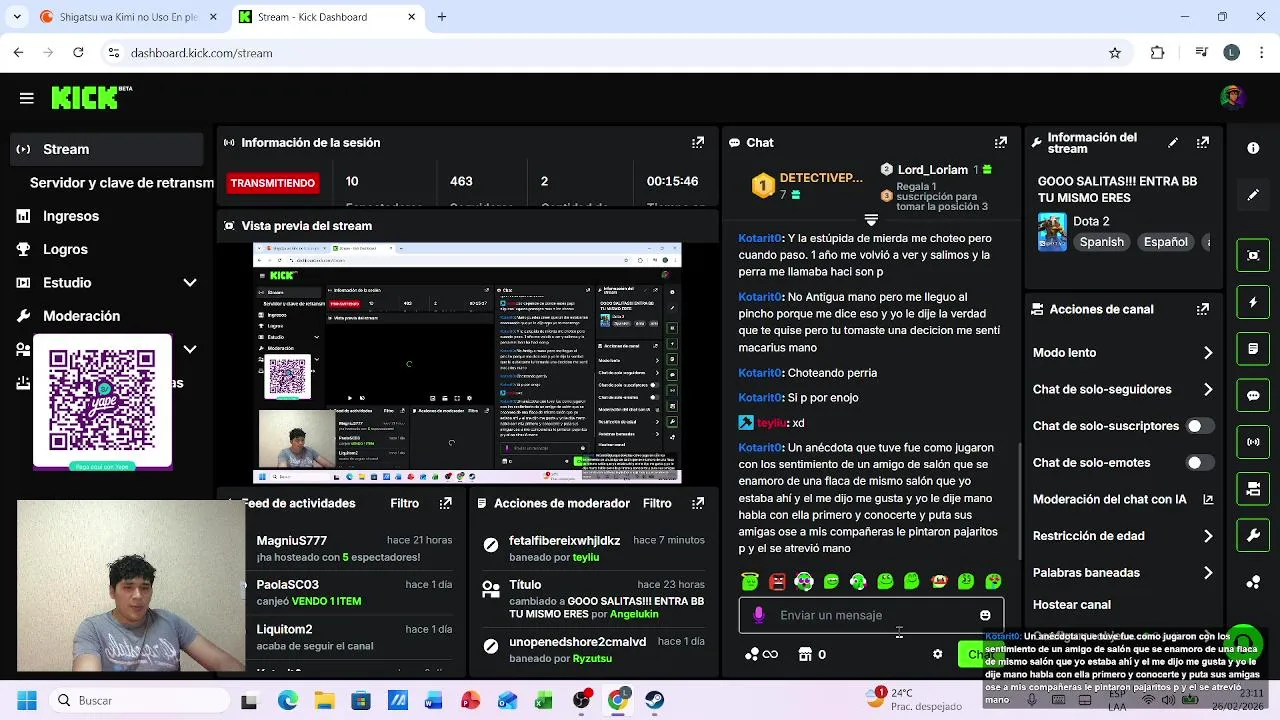Expand the Modo lento options

(1208, 353)
